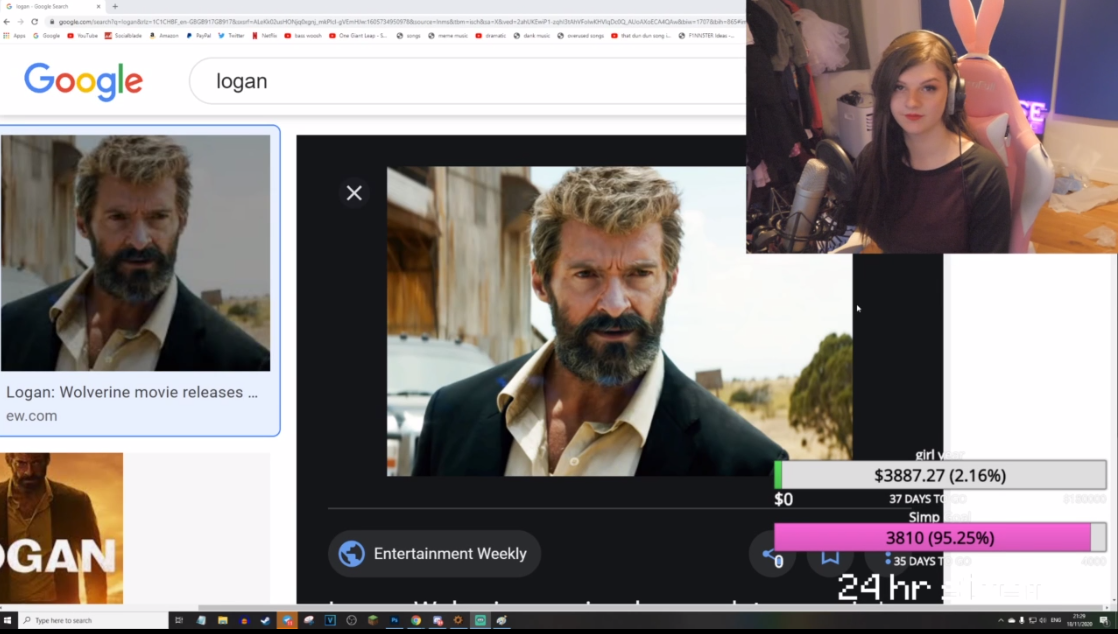Open File Explorer from the taskbar

point(222,620)
